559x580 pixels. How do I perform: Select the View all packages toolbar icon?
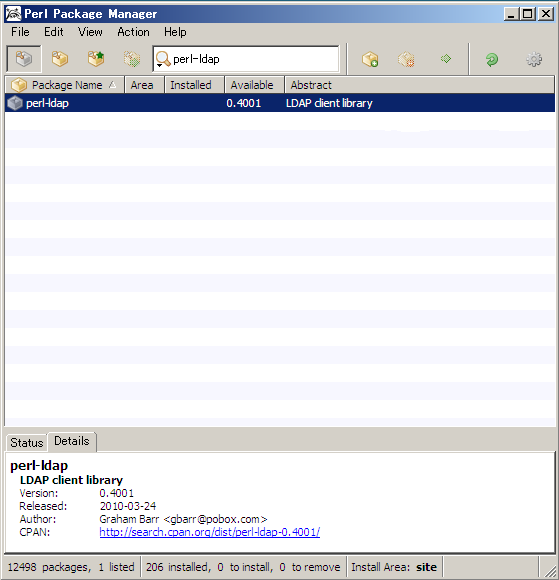(24, 59)
